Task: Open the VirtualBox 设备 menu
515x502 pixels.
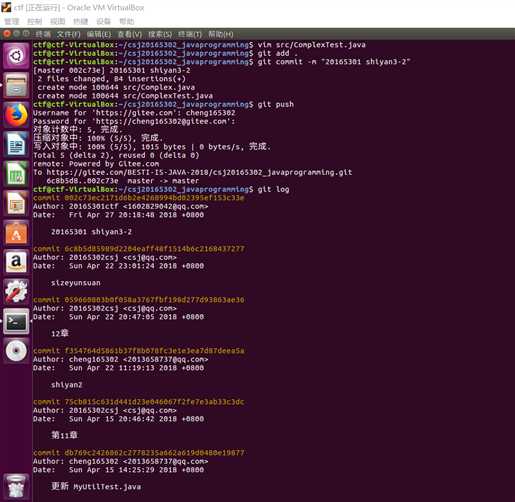Action: 103,22
